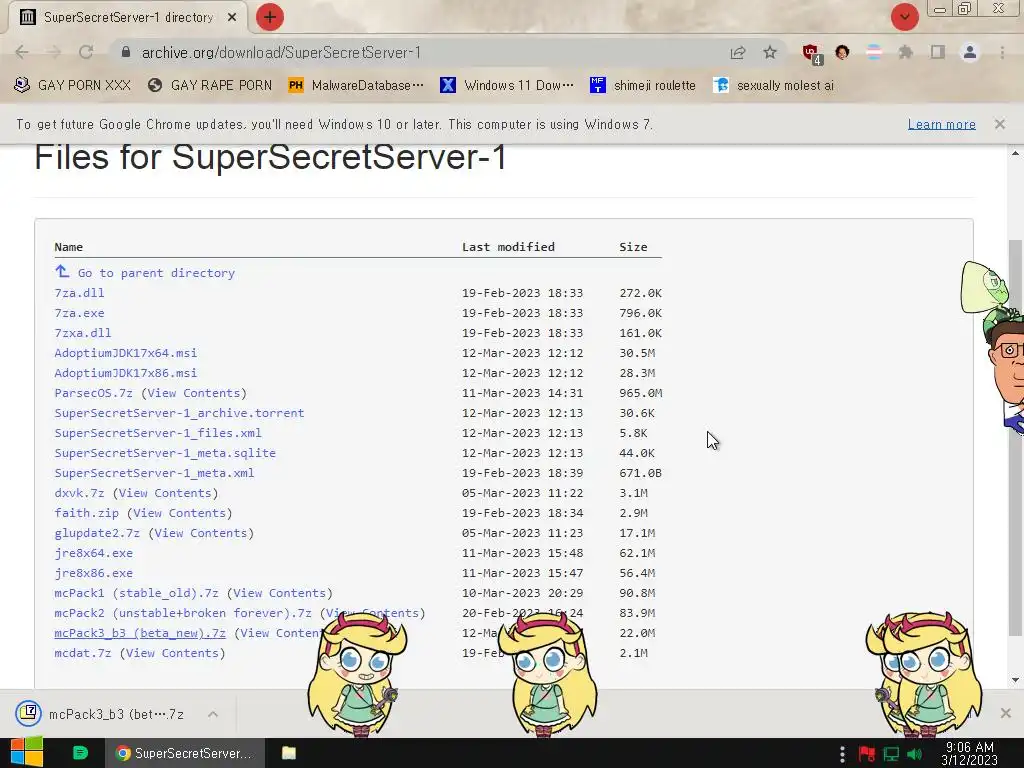Click the taskbar clock showing 9:06 AM
The width and height of the screenshot is (1024, 768).
click(969, 753)
